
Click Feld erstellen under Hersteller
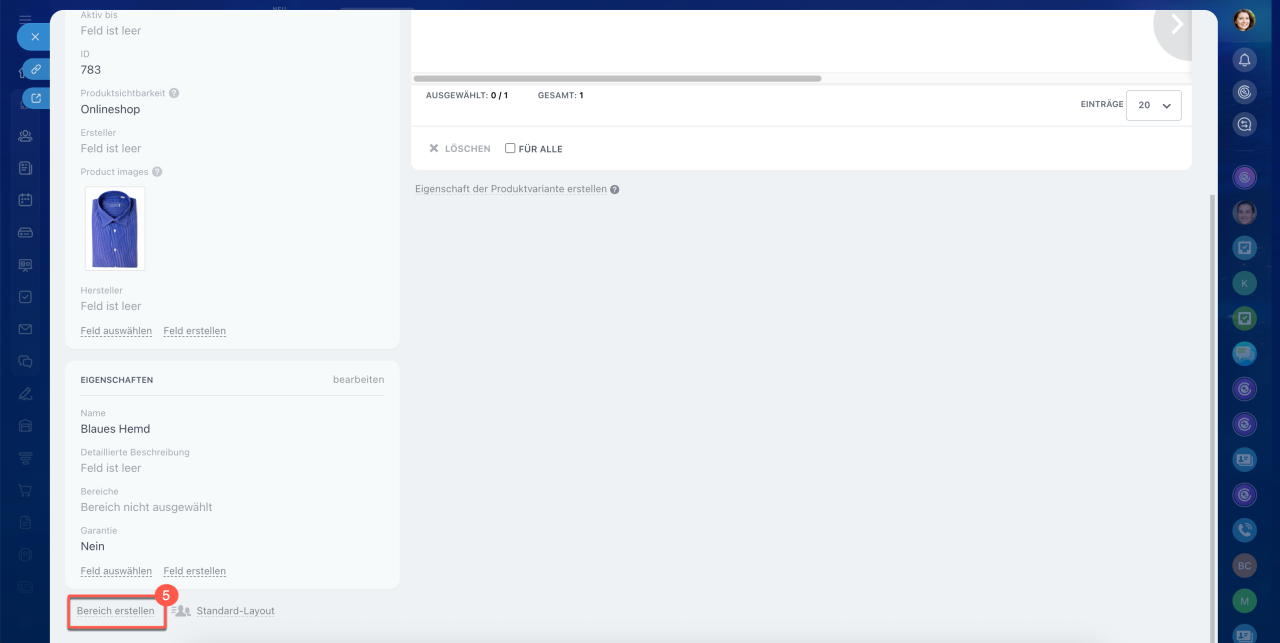tap(195, 331)
